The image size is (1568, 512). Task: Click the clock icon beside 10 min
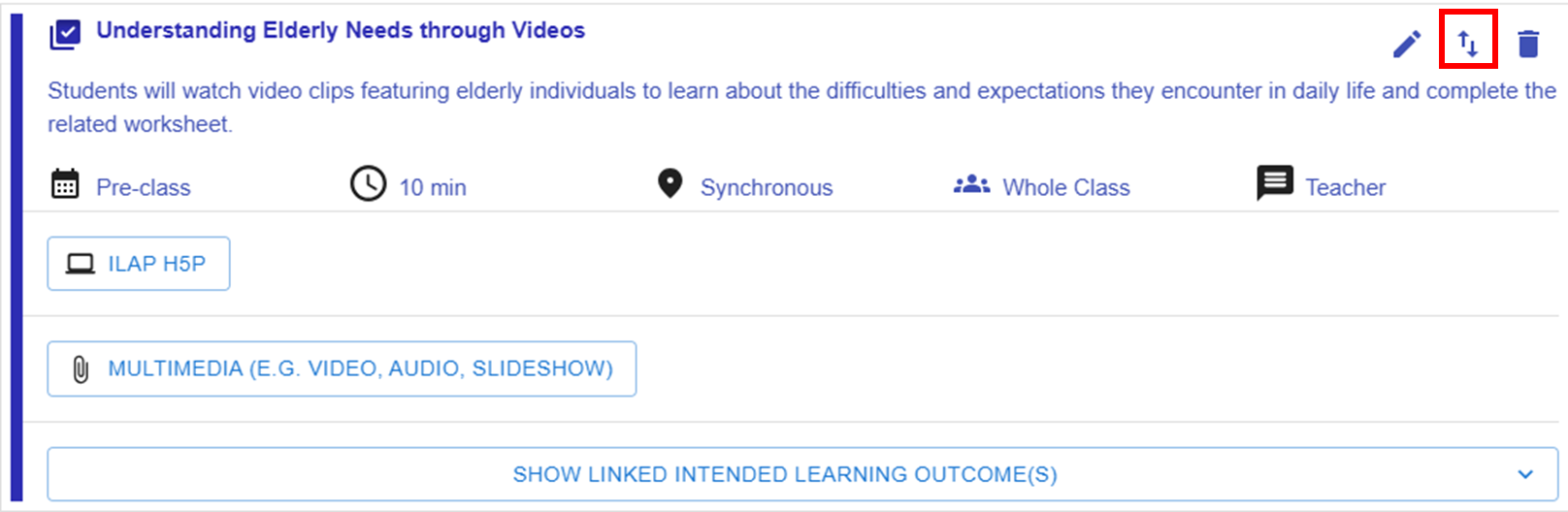[x=368, y=183]
